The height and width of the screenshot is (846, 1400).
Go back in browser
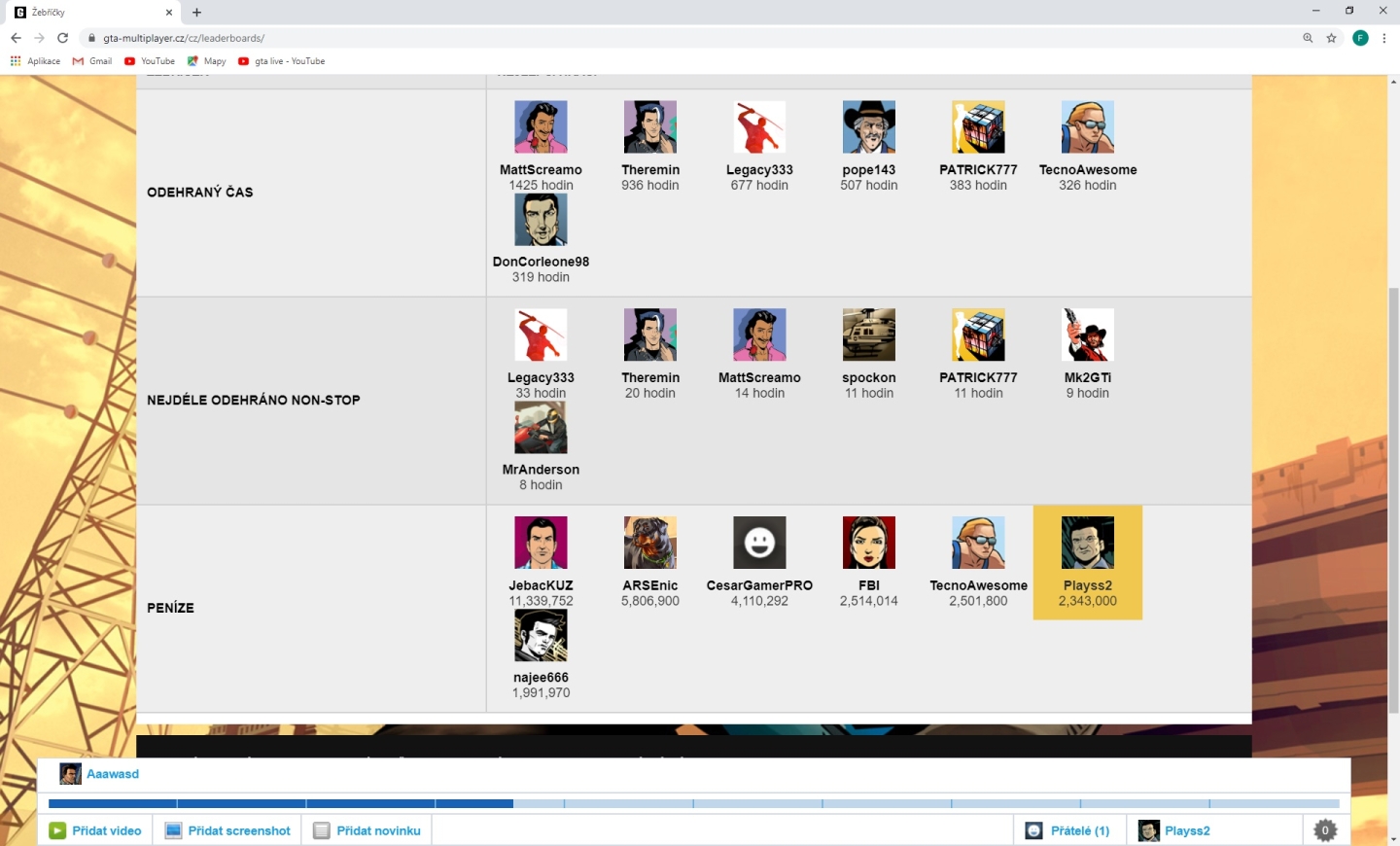[16, 38]
